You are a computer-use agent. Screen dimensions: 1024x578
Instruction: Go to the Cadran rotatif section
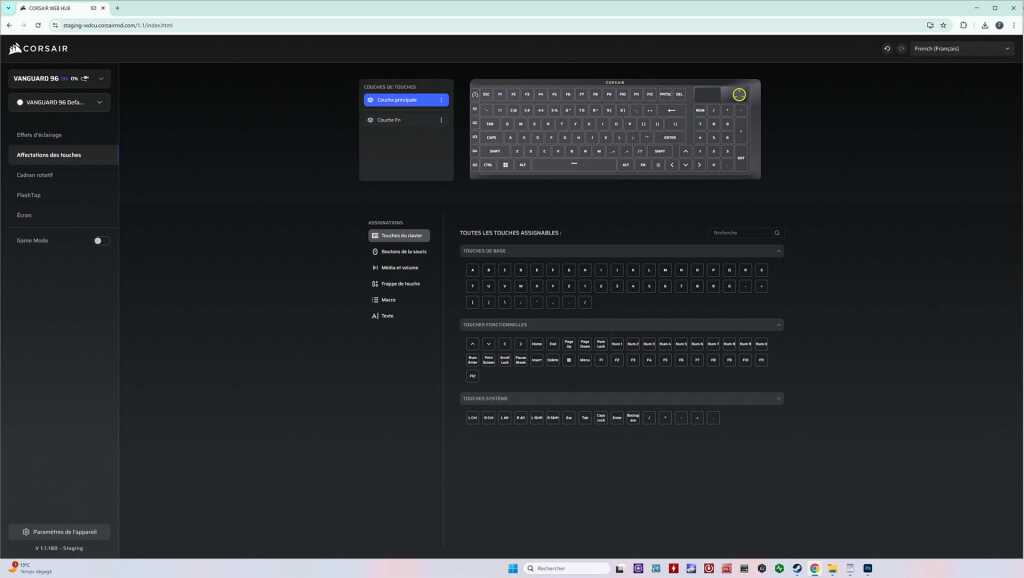tap(35, 175)
